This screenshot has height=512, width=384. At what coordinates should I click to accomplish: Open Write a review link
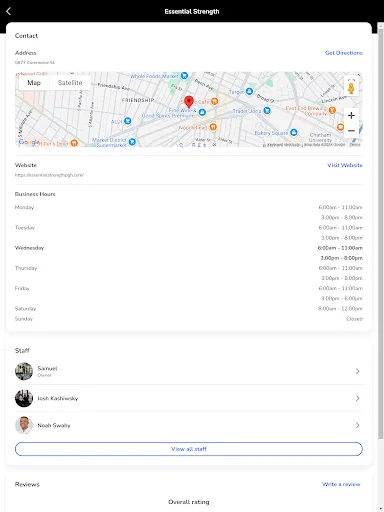[x=341, y=484]
